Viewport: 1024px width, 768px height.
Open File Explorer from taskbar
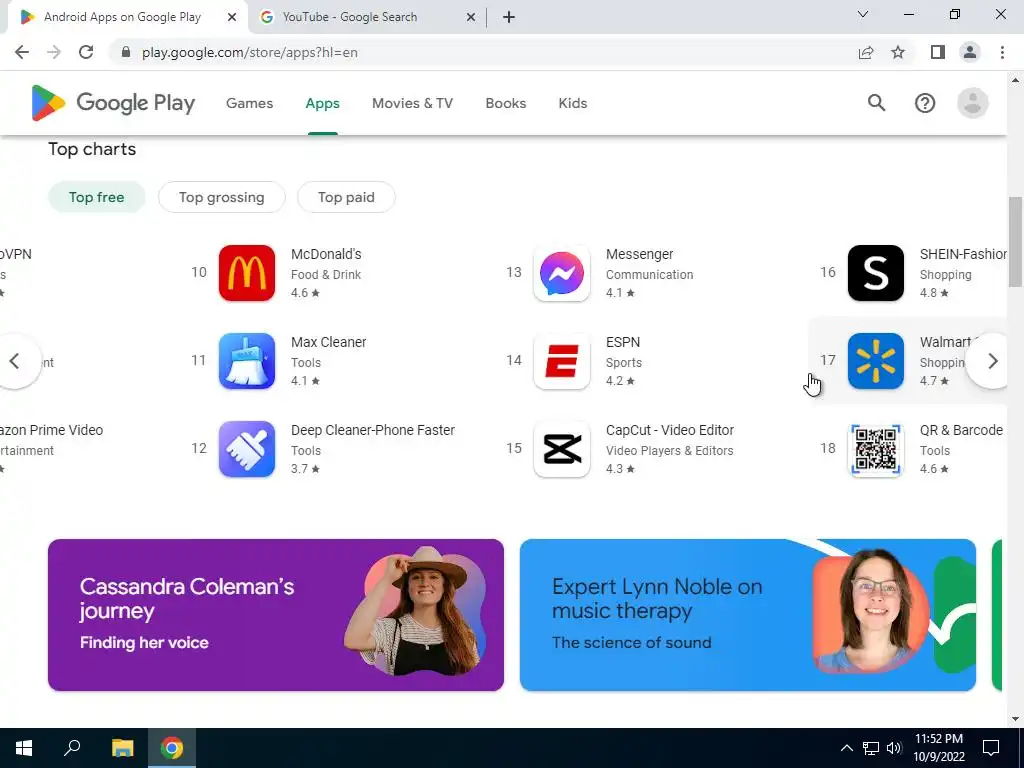pos(122,748)
